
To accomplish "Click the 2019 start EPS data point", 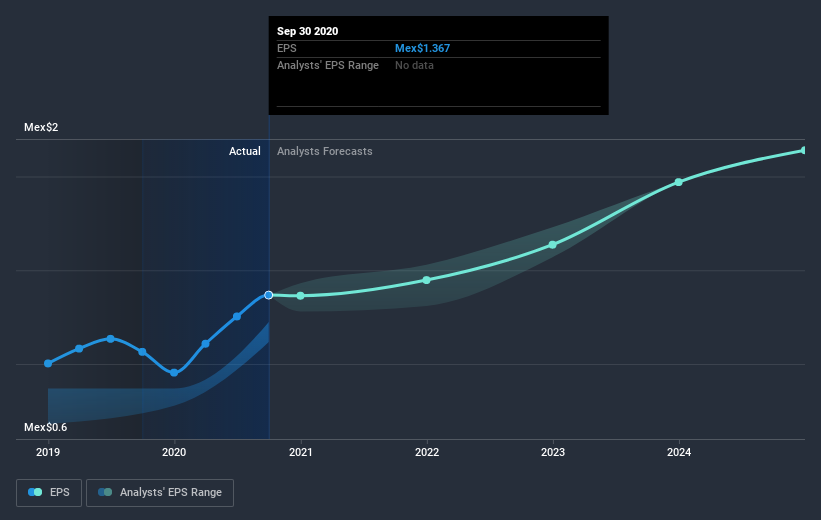I will (x=48, y=363).
